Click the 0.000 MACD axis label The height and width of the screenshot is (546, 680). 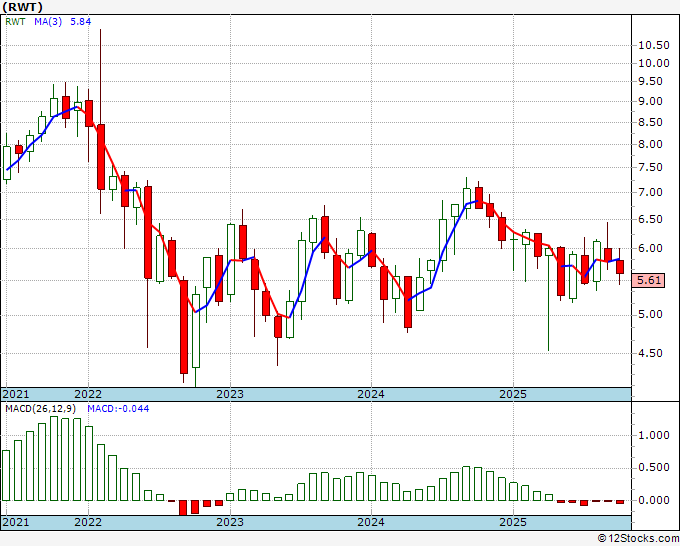pos(654,500)
